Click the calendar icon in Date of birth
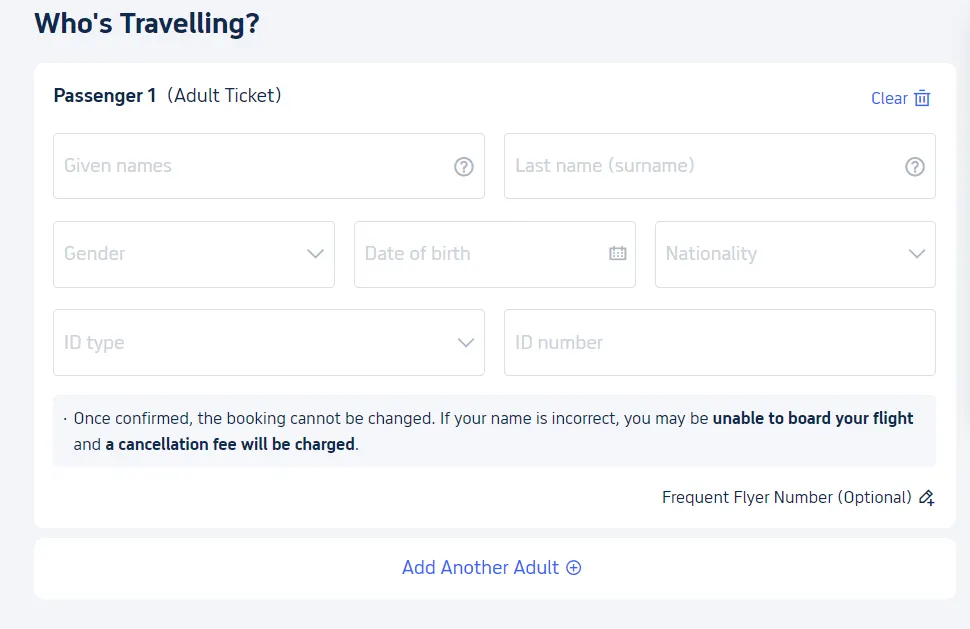The image size is (970, 629). pyautogui.click(x=617, y=253)
